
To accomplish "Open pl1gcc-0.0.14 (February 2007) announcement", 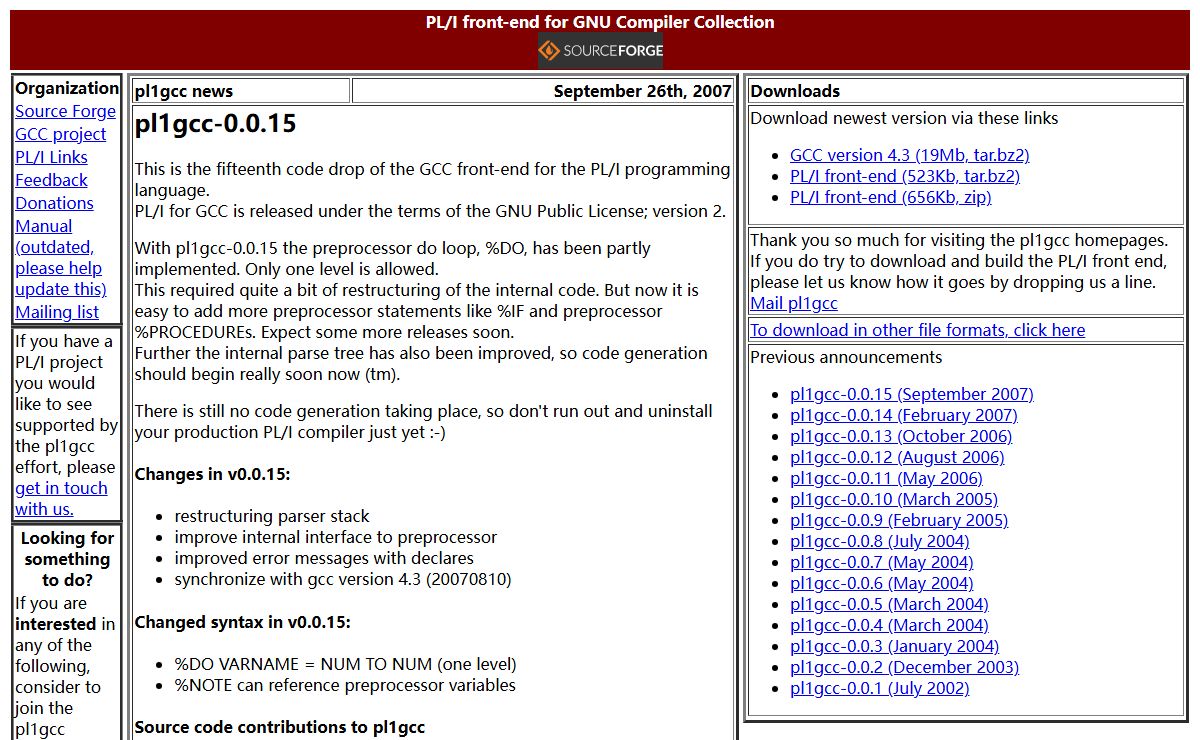I will point(903,415).
